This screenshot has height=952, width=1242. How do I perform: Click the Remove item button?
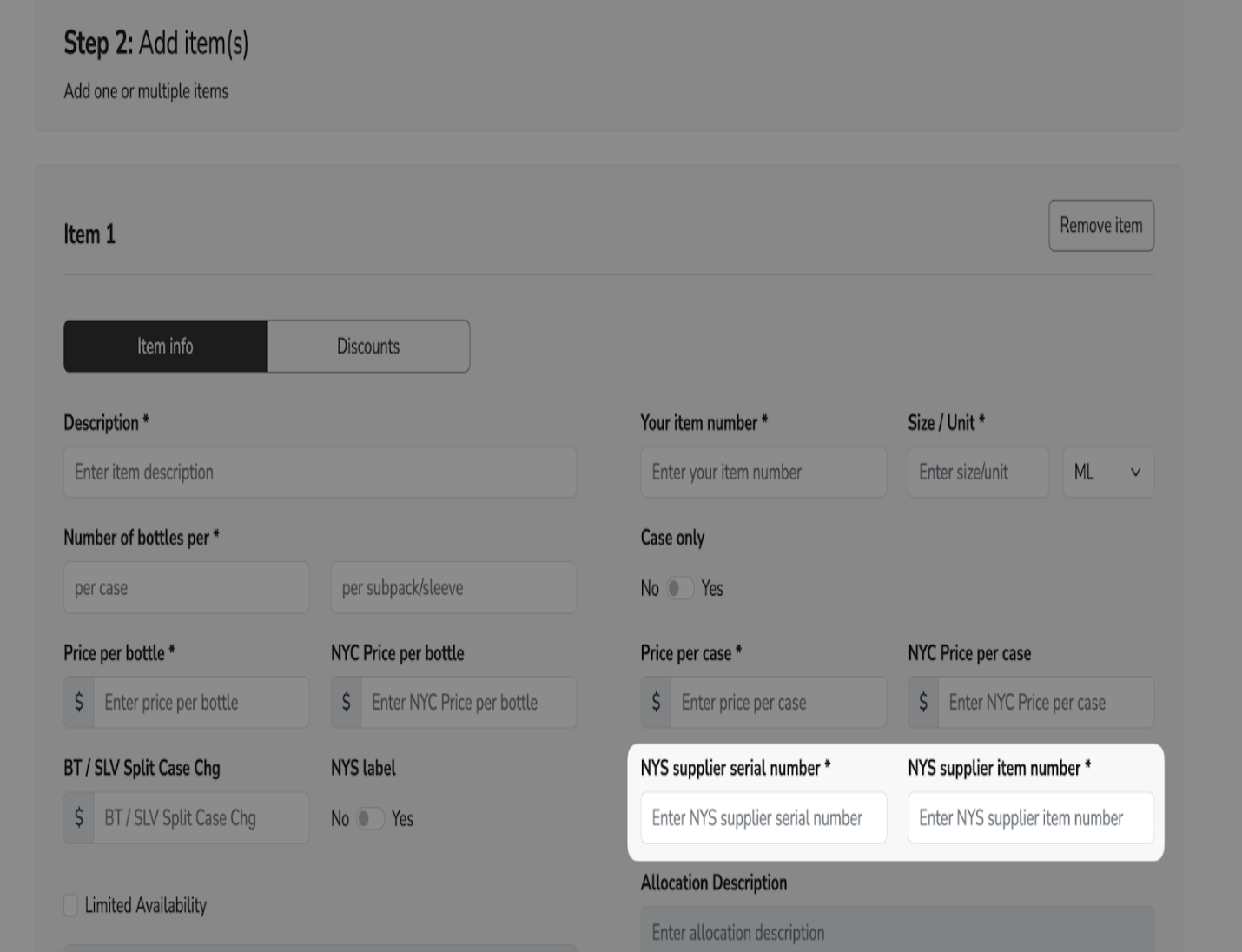pos(1100,226)
